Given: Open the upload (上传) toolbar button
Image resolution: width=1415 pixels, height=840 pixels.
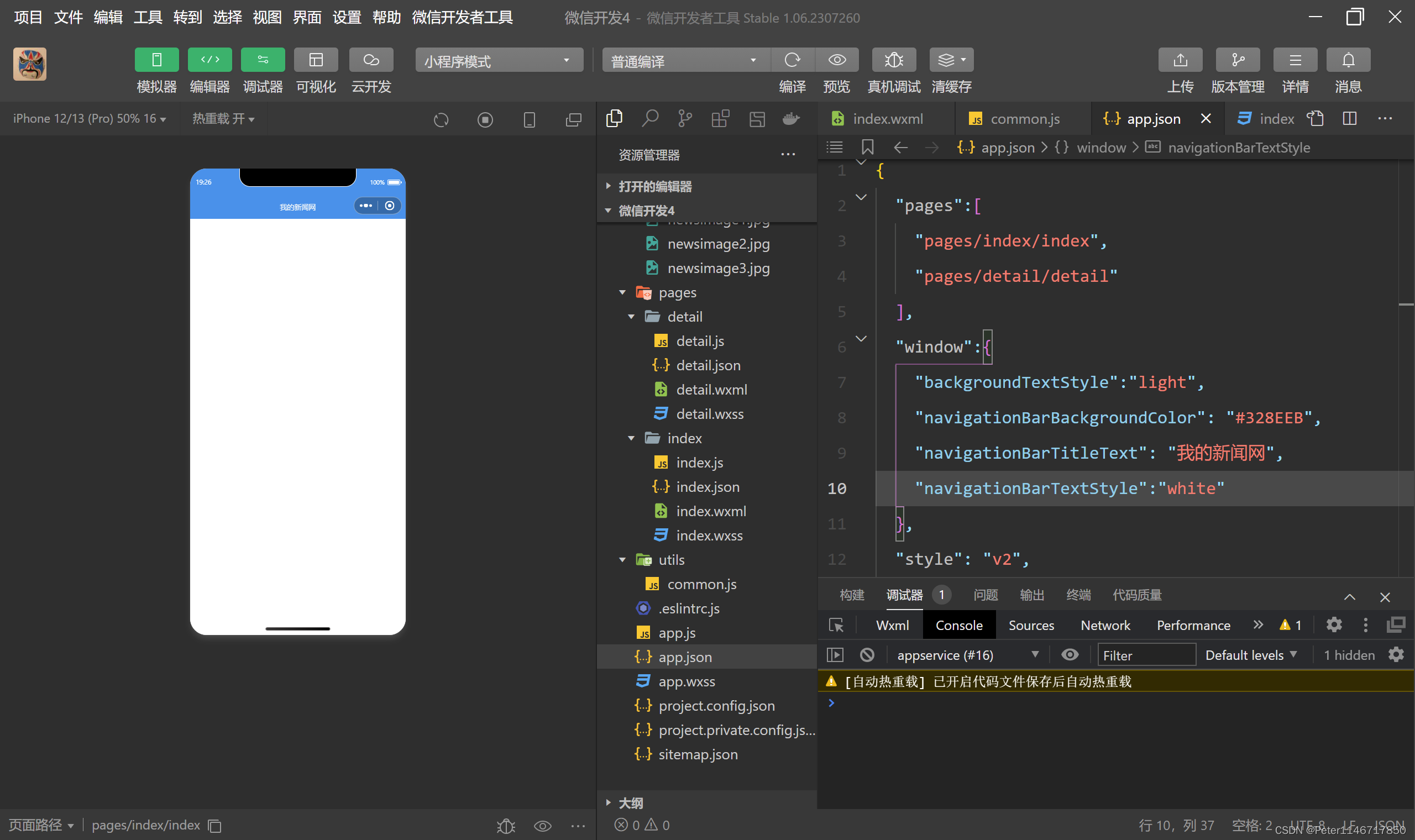Looking at the screenshot, I should [1180, 60].
